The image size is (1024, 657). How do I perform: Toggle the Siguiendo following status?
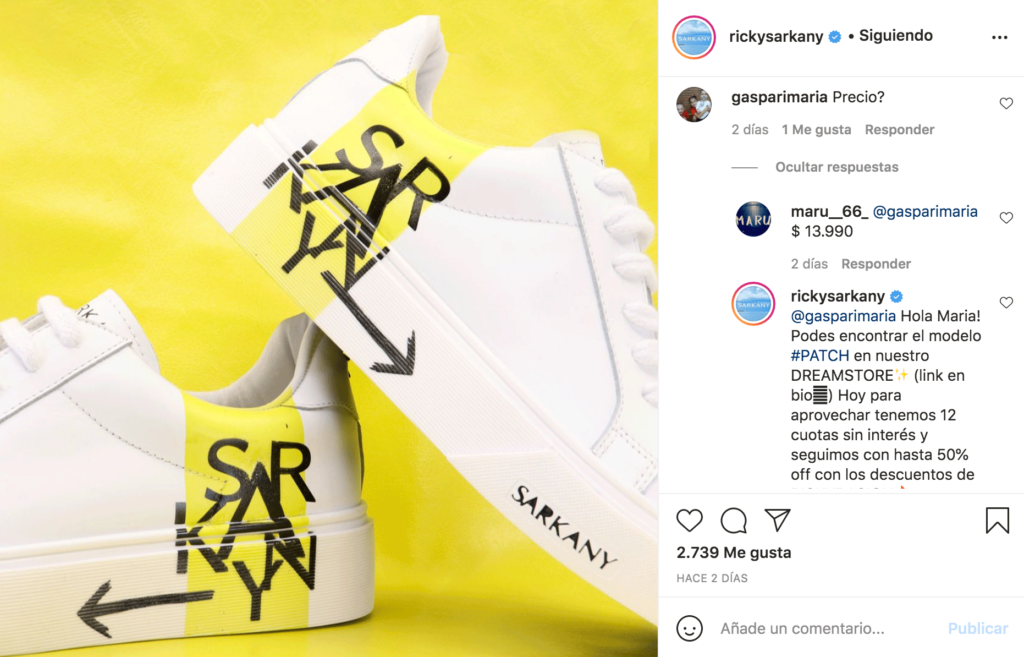pos(895,36)
